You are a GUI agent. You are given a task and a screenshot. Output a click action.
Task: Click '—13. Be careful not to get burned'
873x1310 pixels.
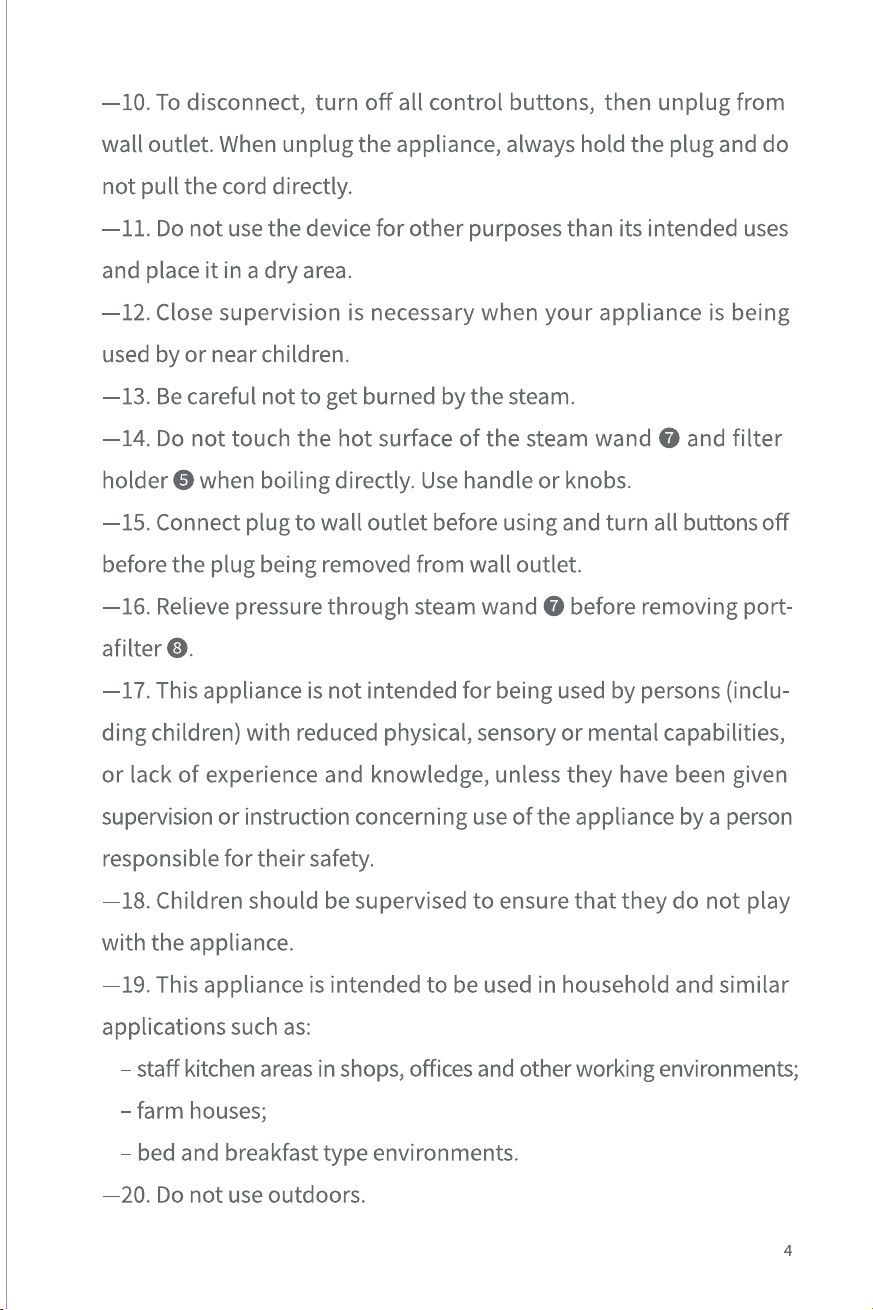pos(338,397)
